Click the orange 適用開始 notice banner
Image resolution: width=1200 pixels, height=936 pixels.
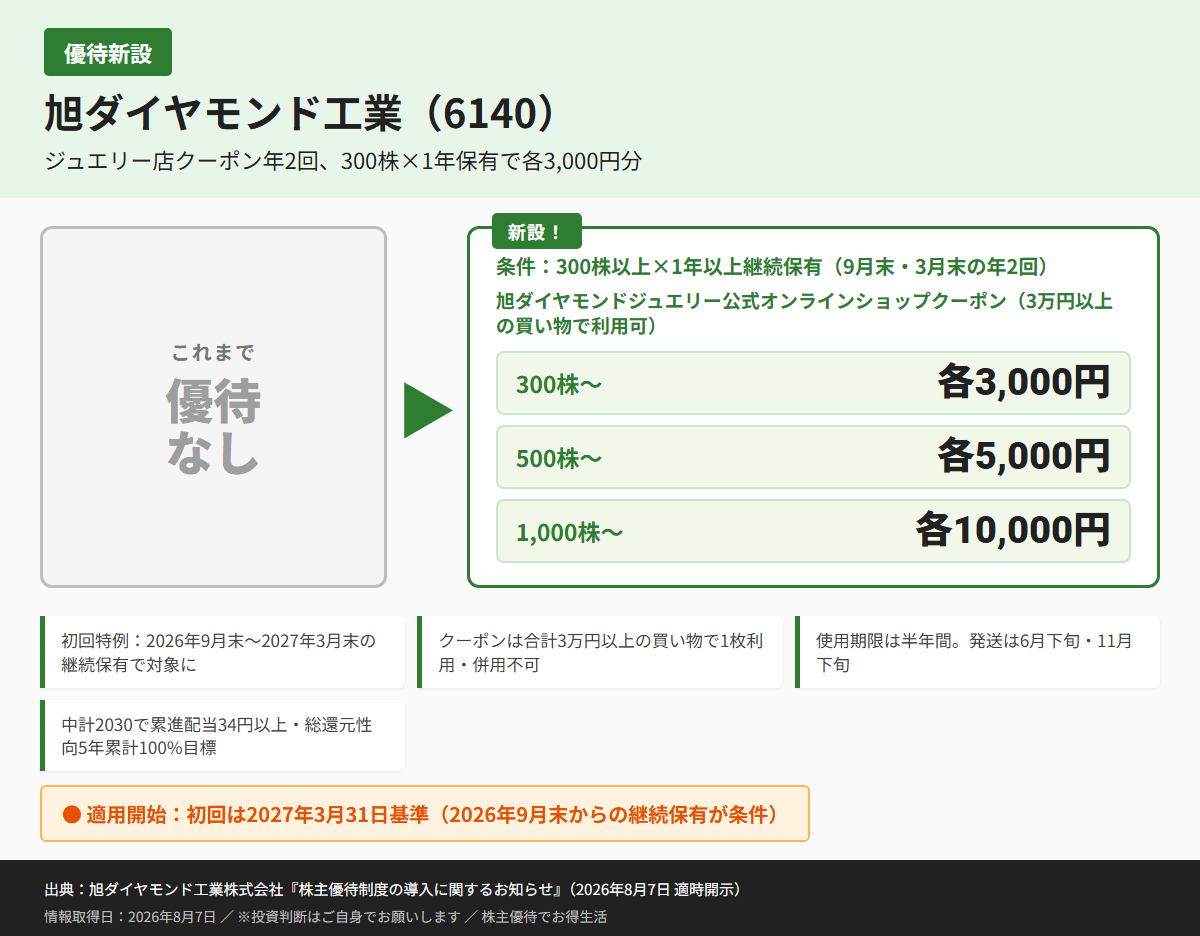pyautogui.click(x=425, y=814)
